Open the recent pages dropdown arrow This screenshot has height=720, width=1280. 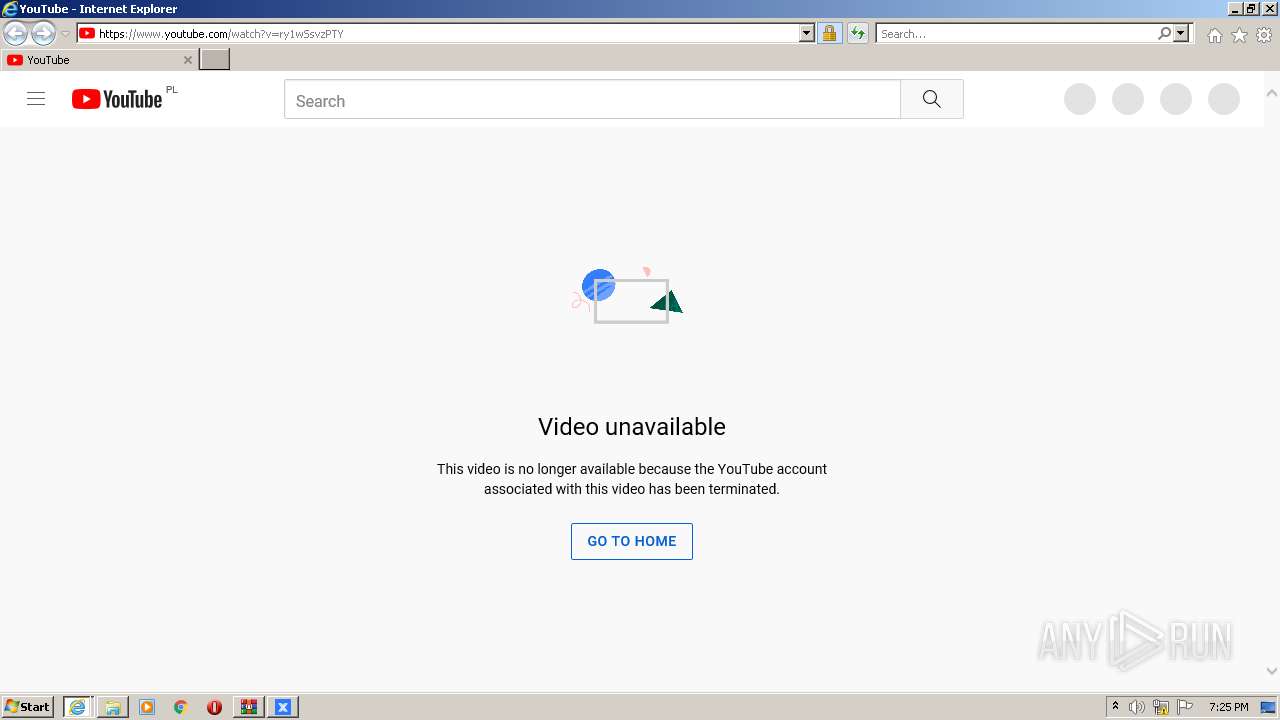coord(65,34)
